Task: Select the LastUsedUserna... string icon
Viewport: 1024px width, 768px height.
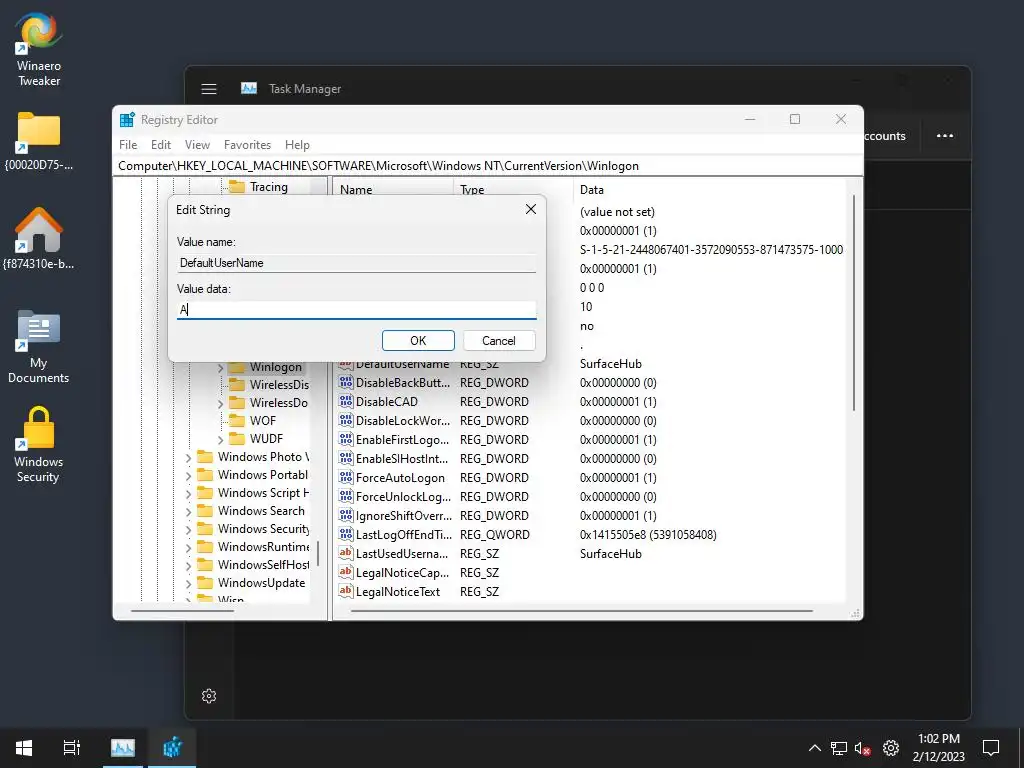Action: click(x=345, y=553)
